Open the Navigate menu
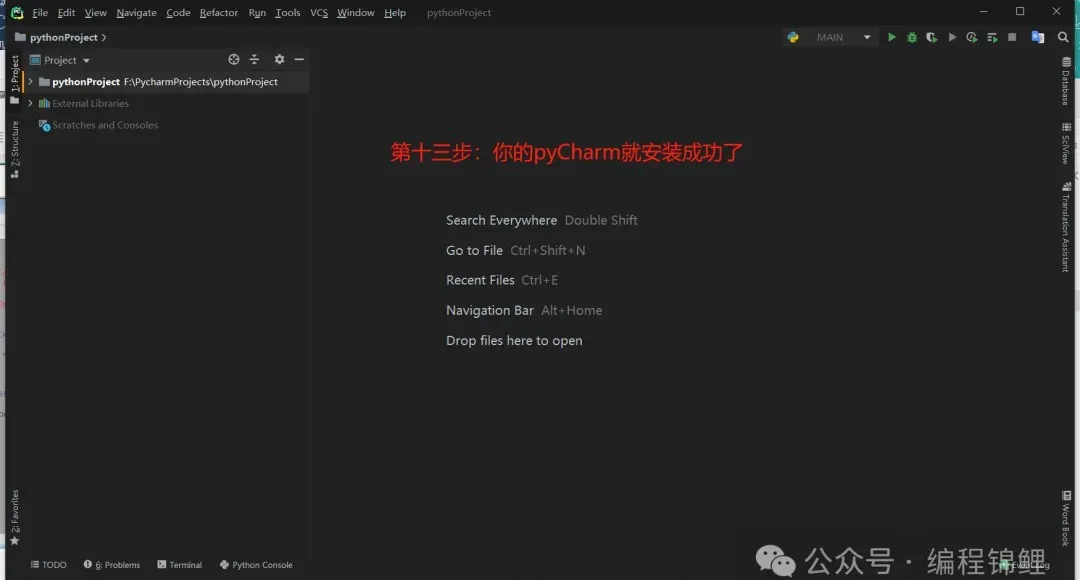1080x580 pixels. (x=136, y=12)
